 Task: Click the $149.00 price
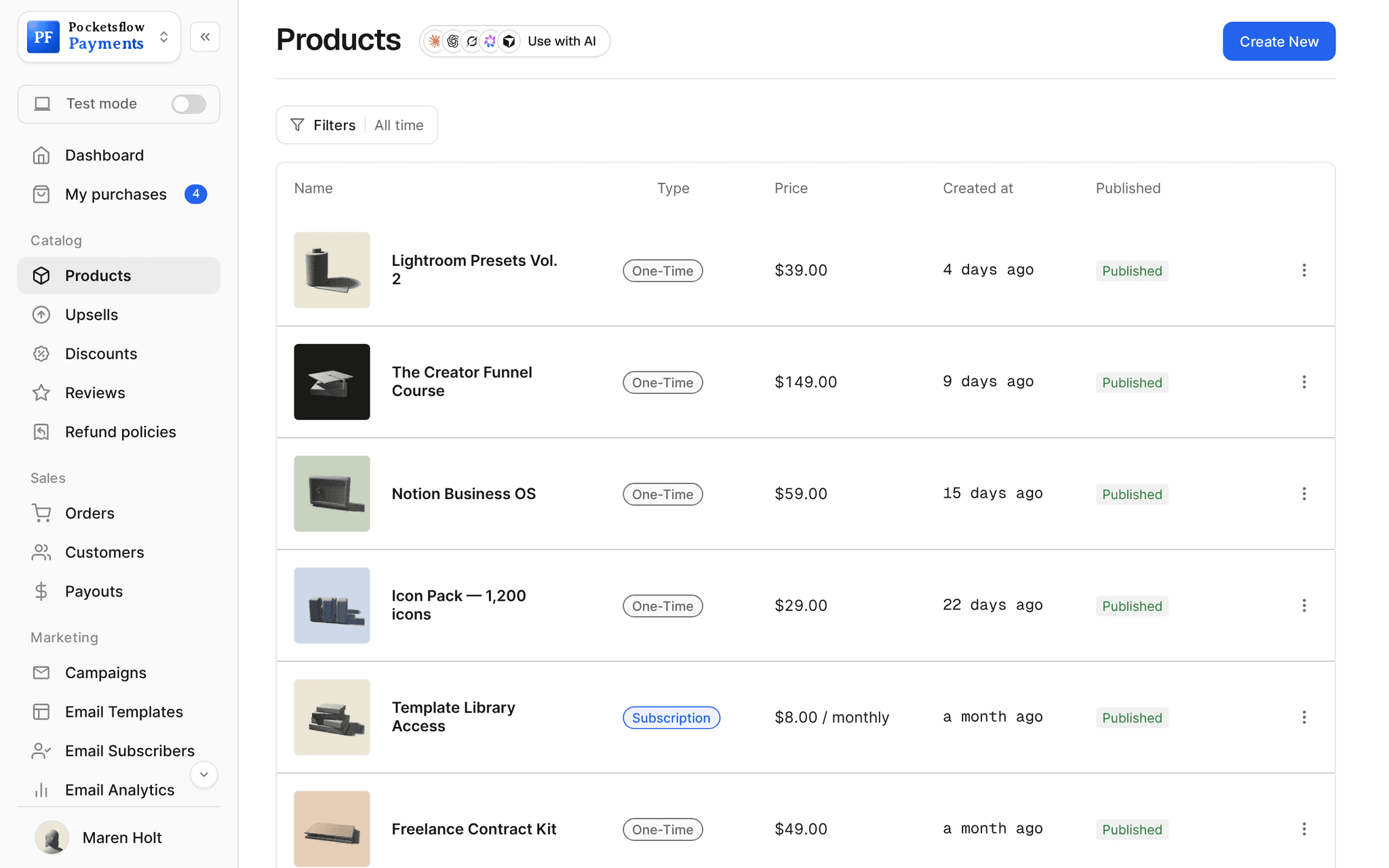[806, 382]
